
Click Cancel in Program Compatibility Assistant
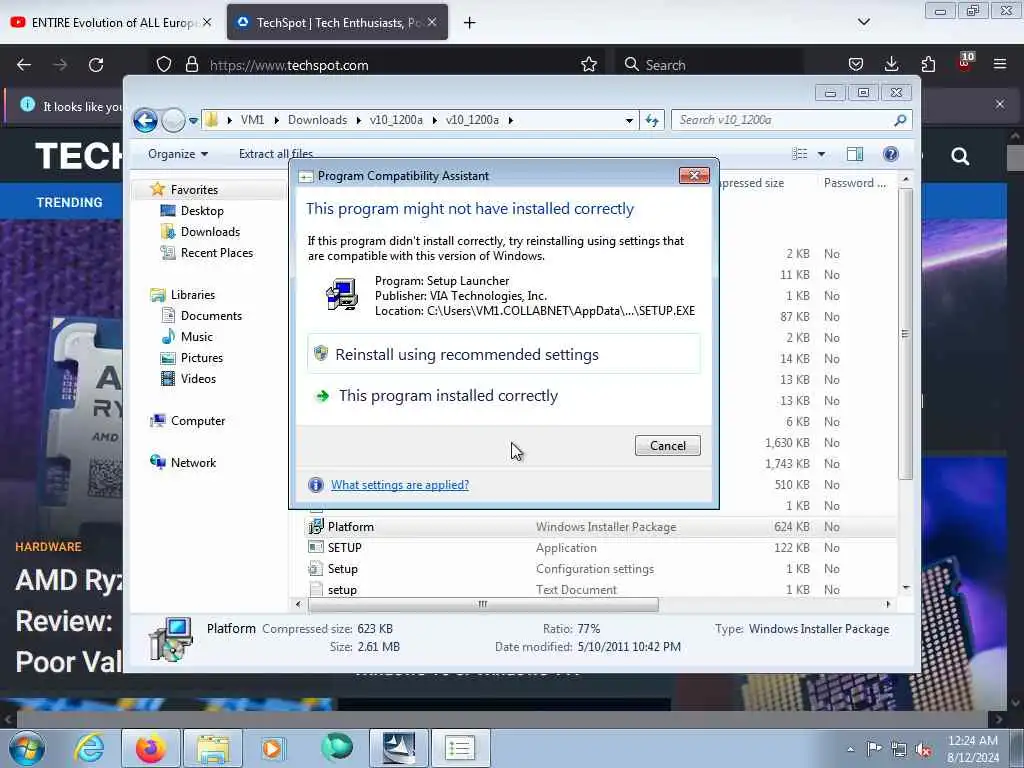(x=667, y=445)
